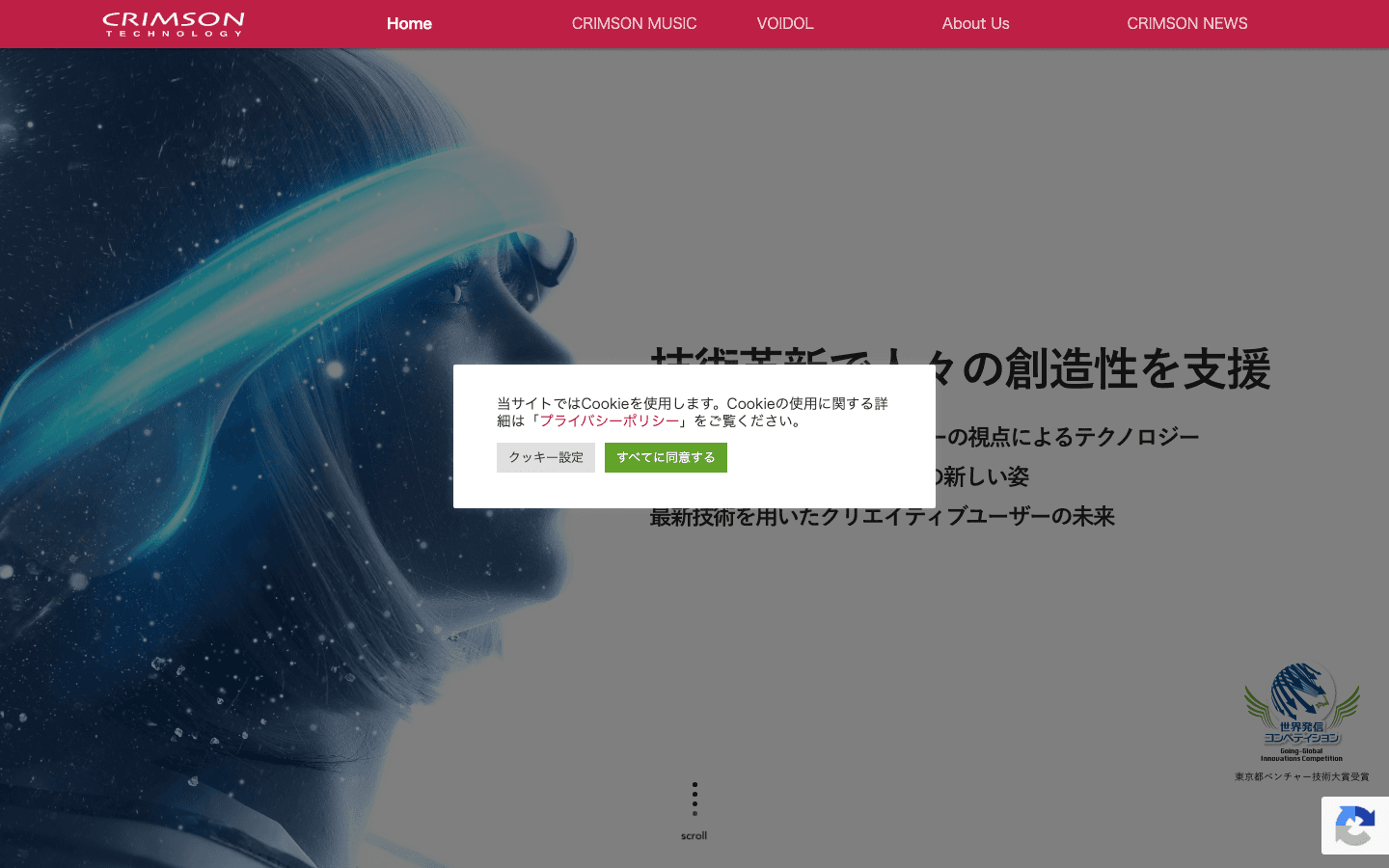1389x868 pixels.
Task: Open the CRIMSON MUSIC menu
Action: pyautogui.click(x=634, y=23)
